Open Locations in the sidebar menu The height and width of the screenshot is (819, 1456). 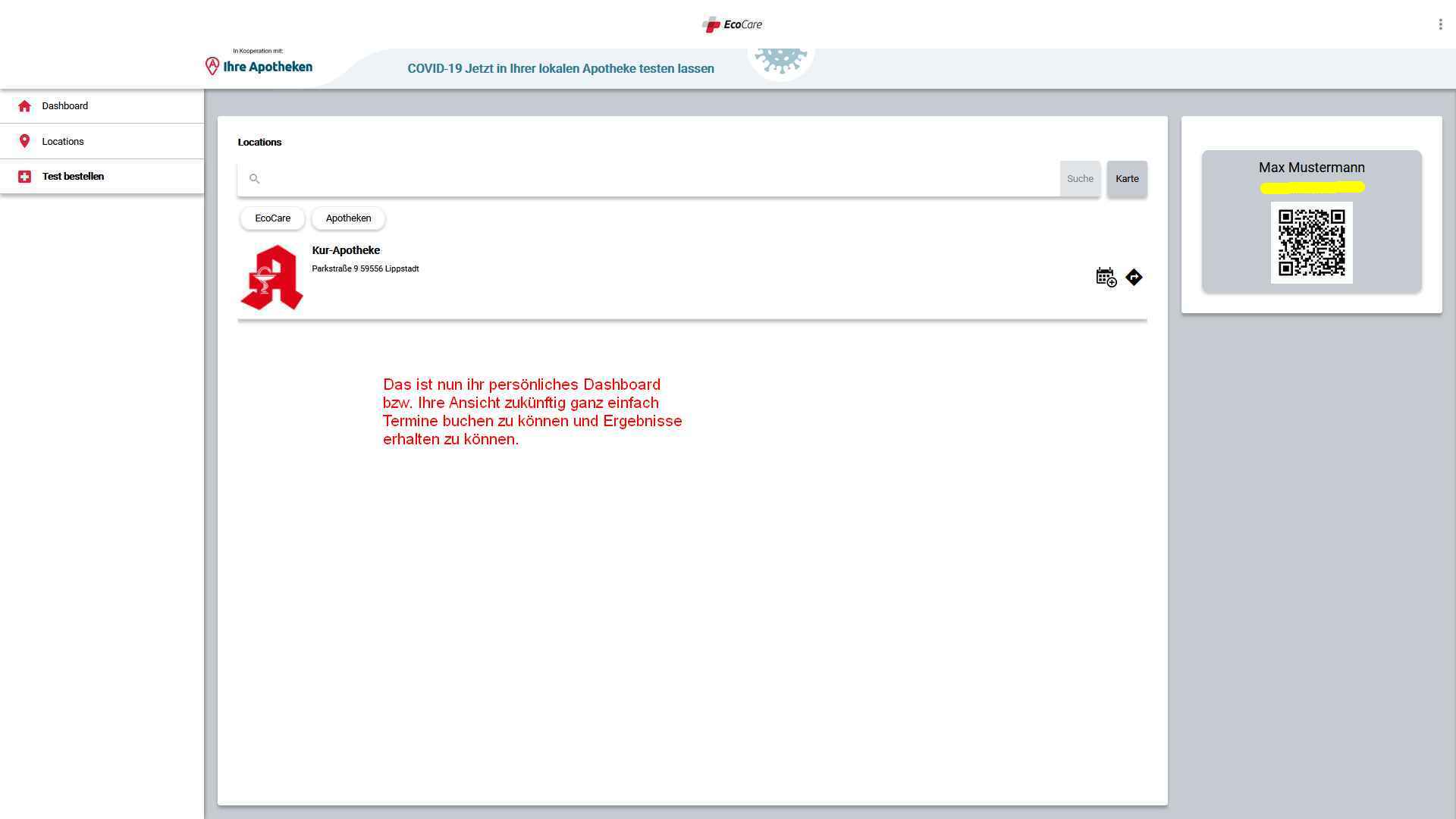tap(63, 142)
